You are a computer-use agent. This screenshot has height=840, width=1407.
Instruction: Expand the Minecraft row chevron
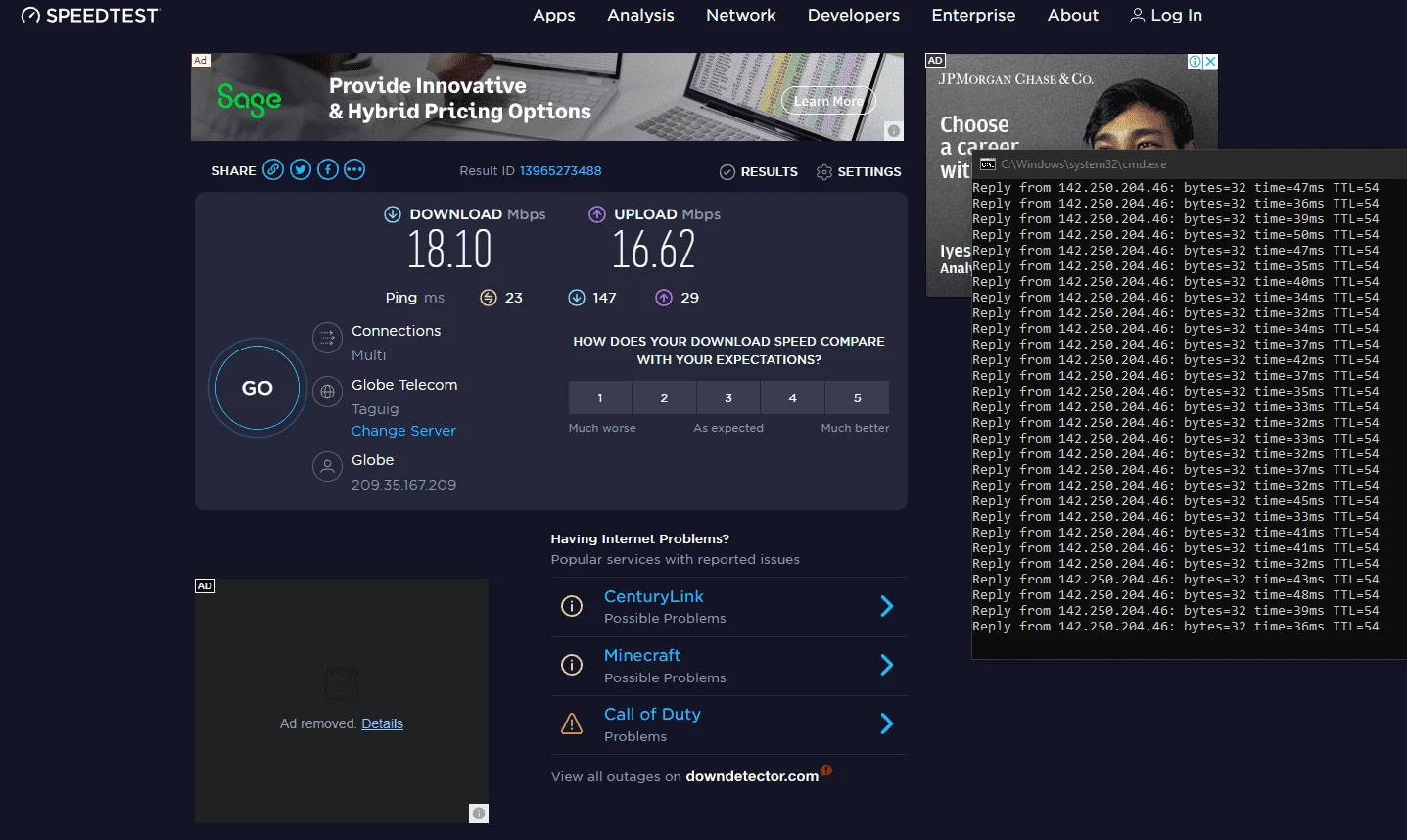tap(886, 665)
